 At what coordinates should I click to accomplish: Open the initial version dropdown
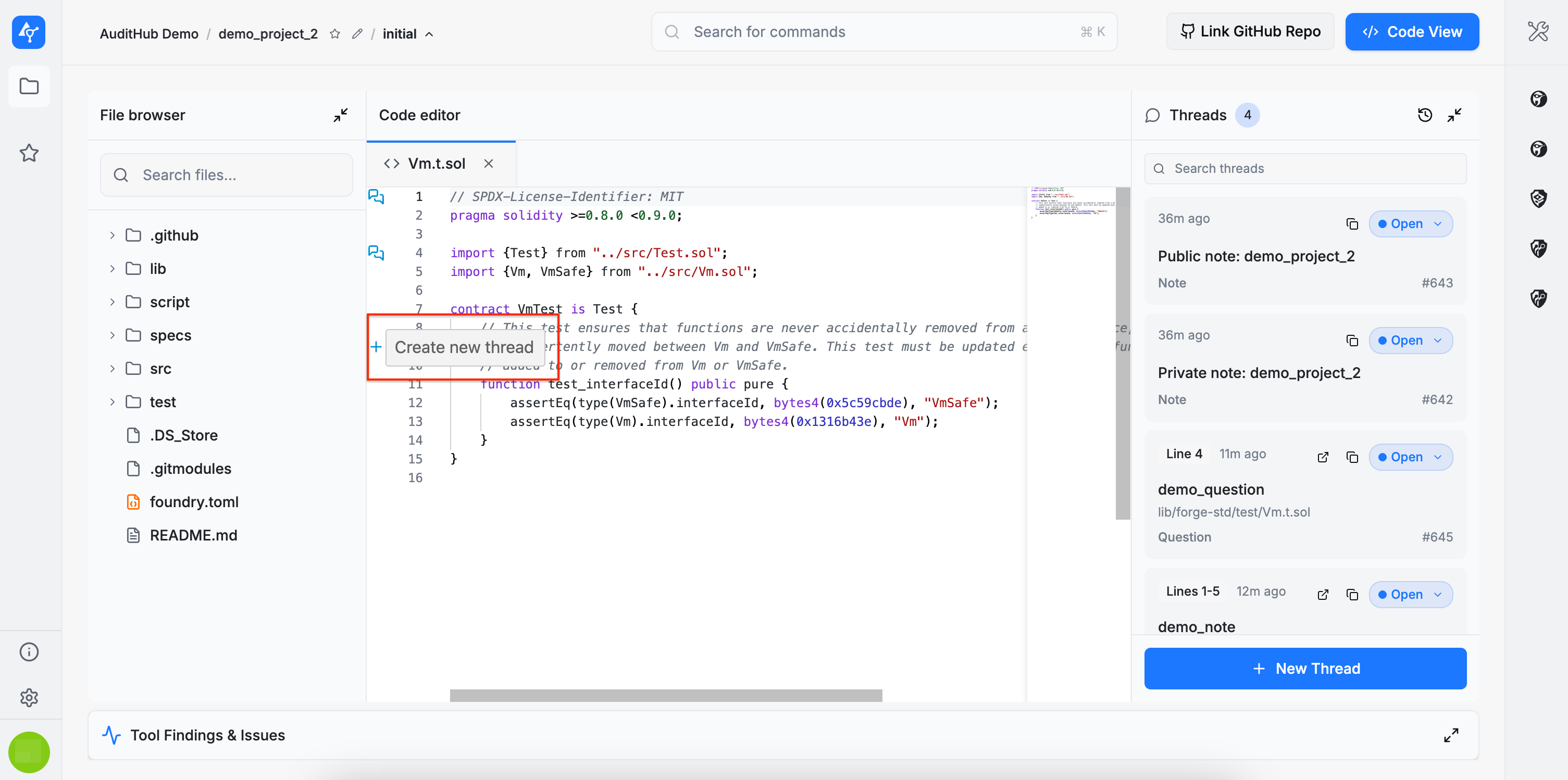click(x=408, y=34)
